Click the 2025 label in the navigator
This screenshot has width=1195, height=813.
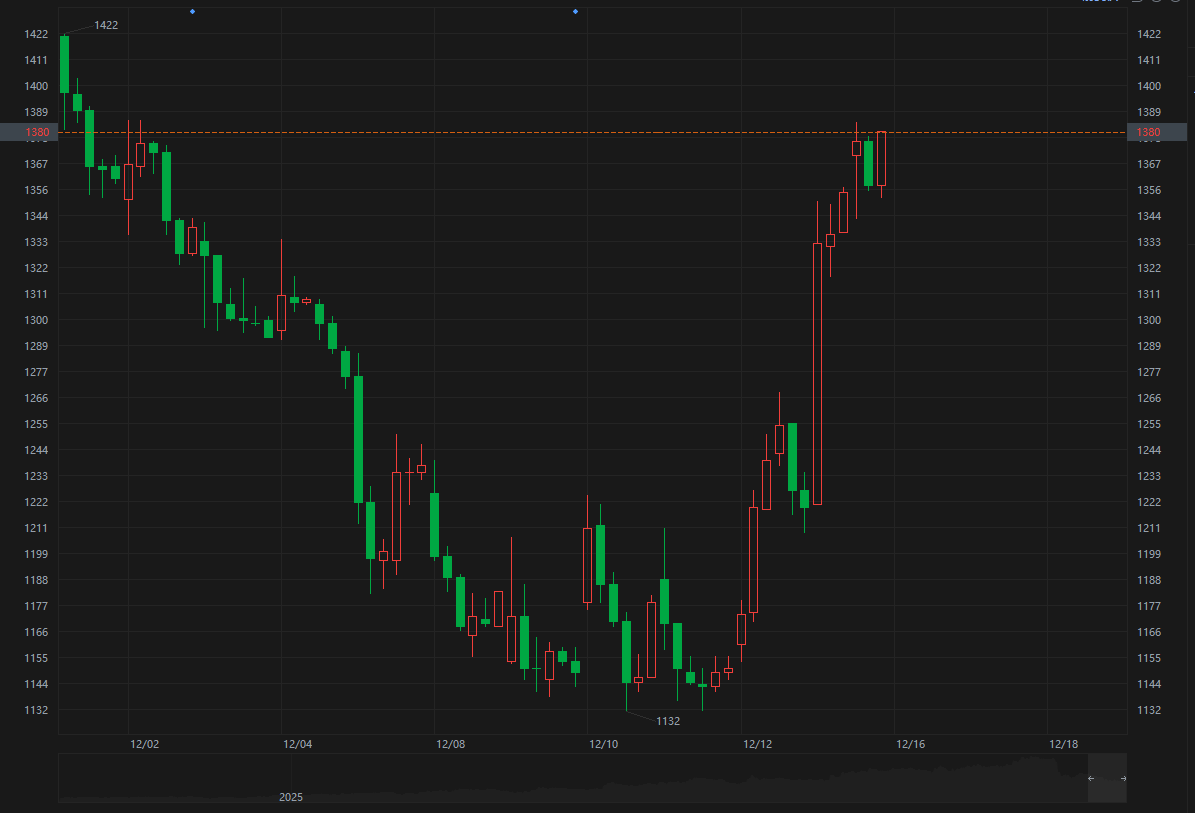[291, 797]
